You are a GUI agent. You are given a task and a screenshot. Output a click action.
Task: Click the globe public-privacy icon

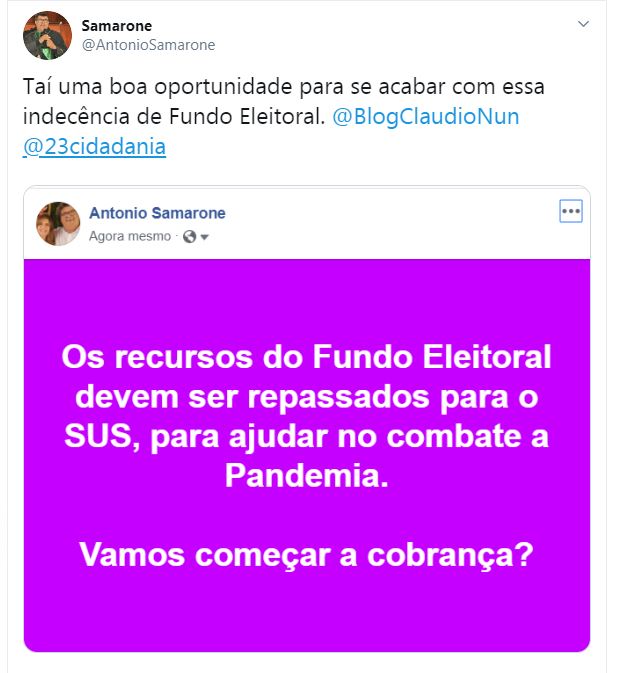[x=189, y=236]
